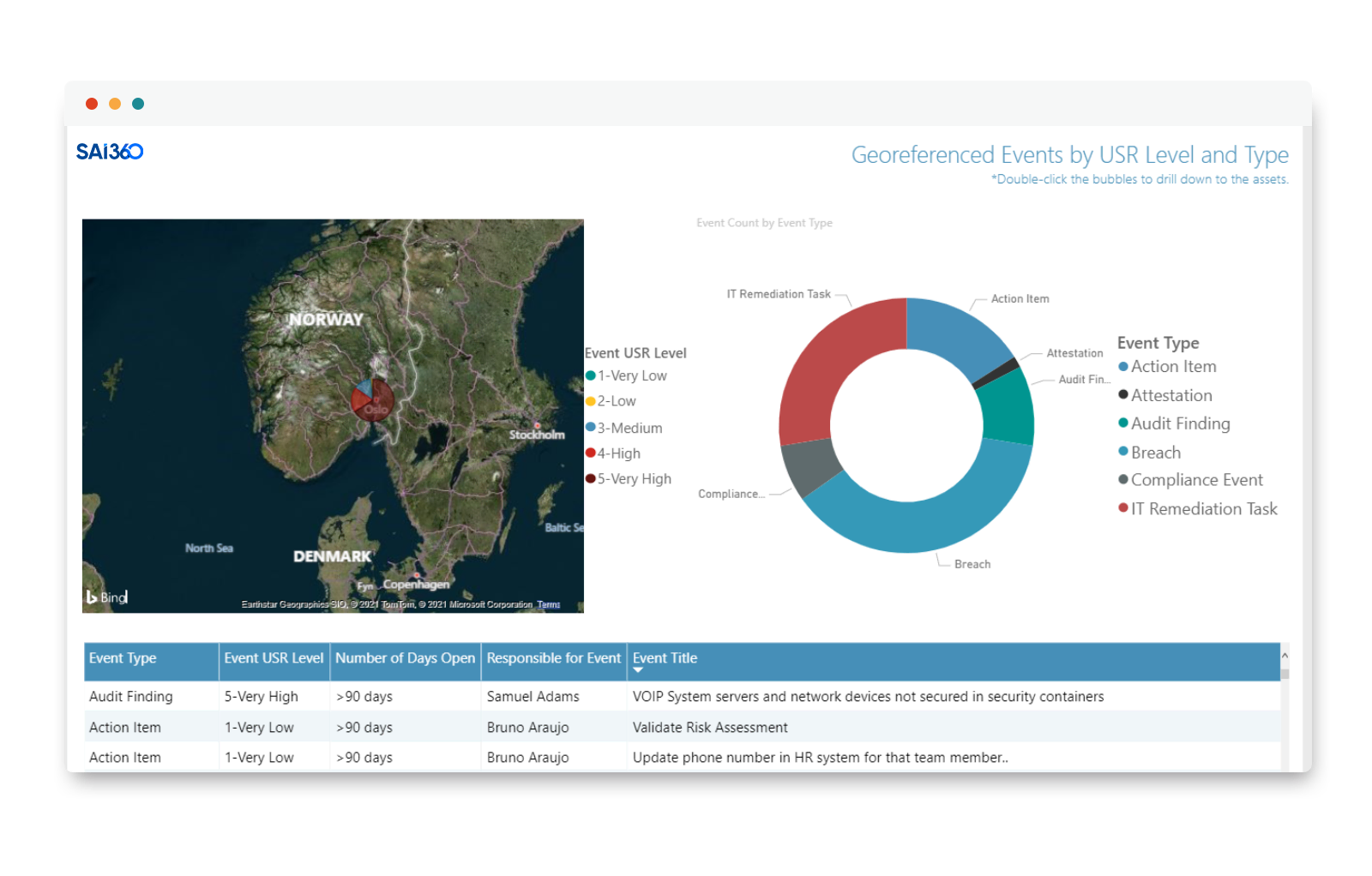Screen dimensions: 1372x876
Task: Click the table scrollbar up arrow
Action: (1285, 656)
